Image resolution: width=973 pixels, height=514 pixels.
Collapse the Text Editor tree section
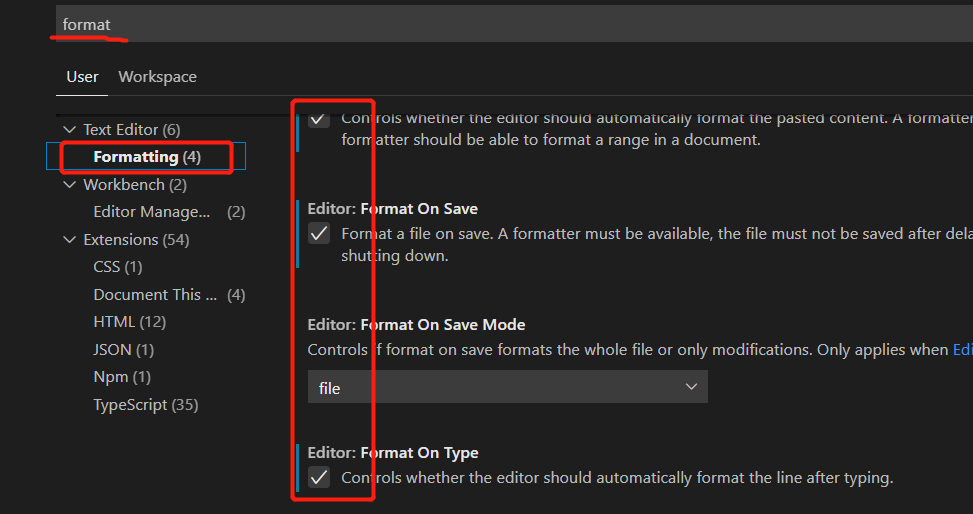tap(69, 130)
